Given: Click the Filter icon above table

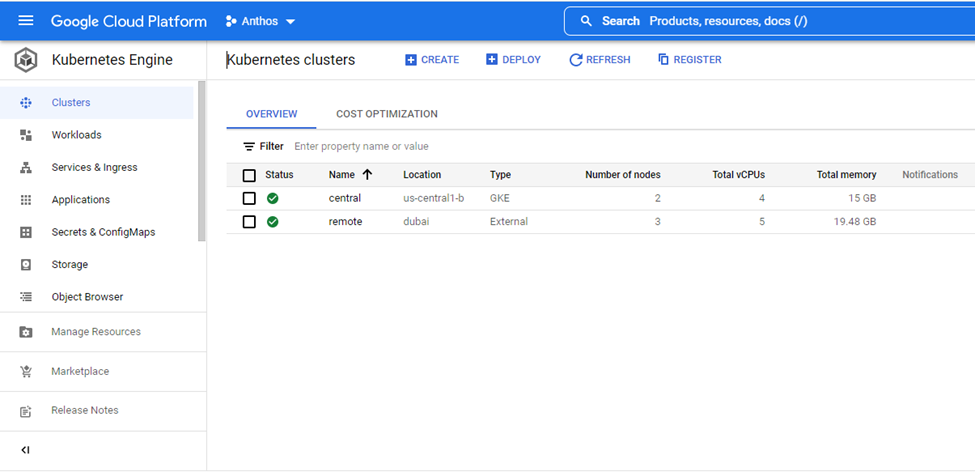Looking at the screenshot, I should coord(249,147).
